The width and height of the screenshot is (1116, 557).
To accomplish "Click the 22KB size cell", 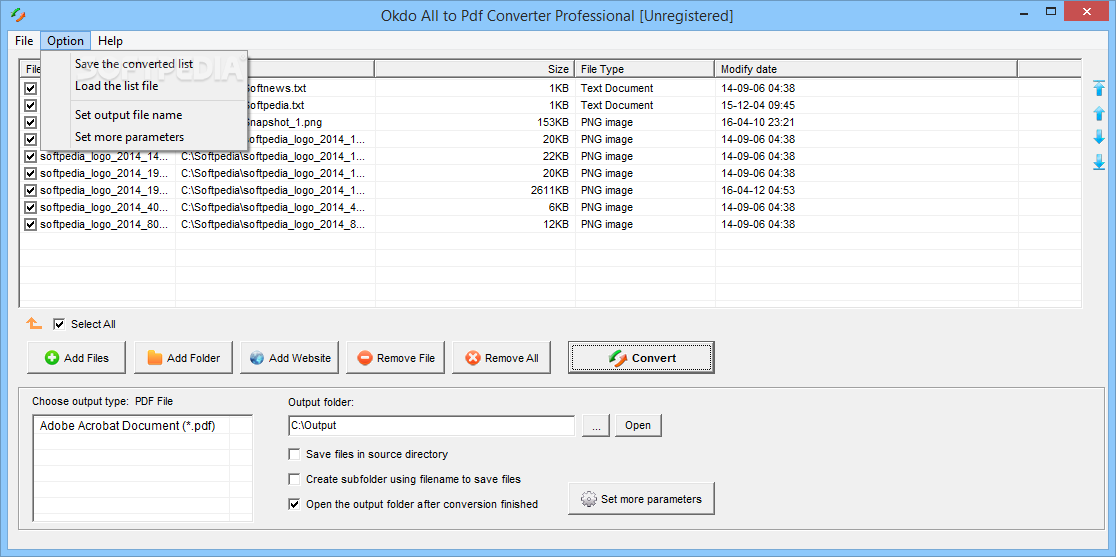I will point(556,156).
